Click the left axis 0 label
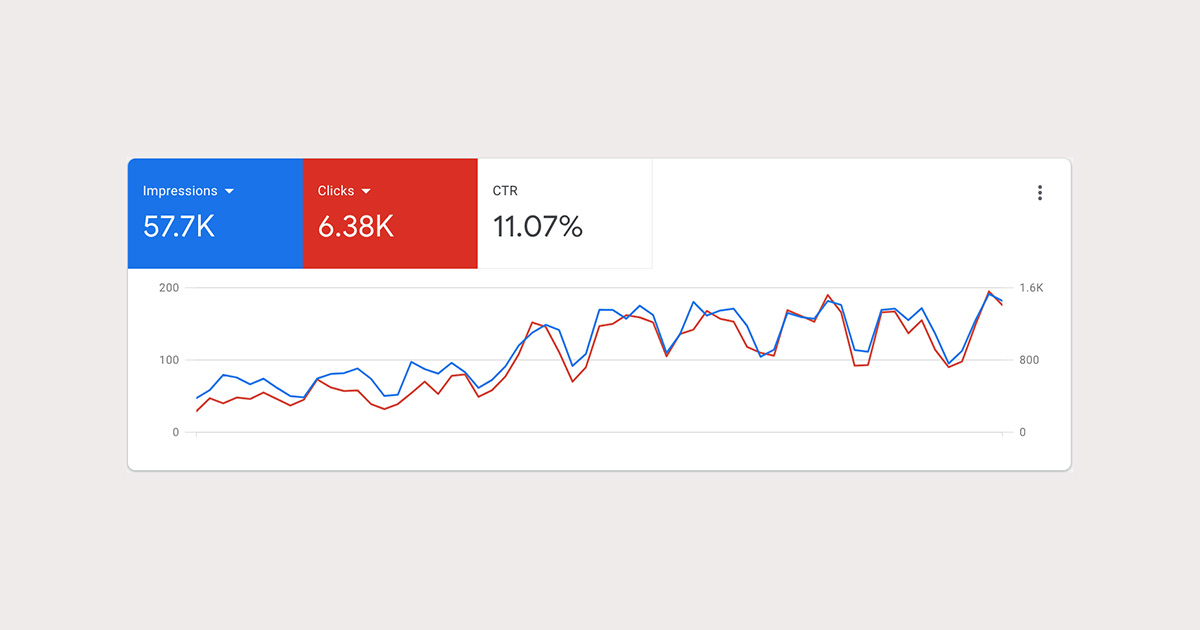 click(x=175, y=432)
